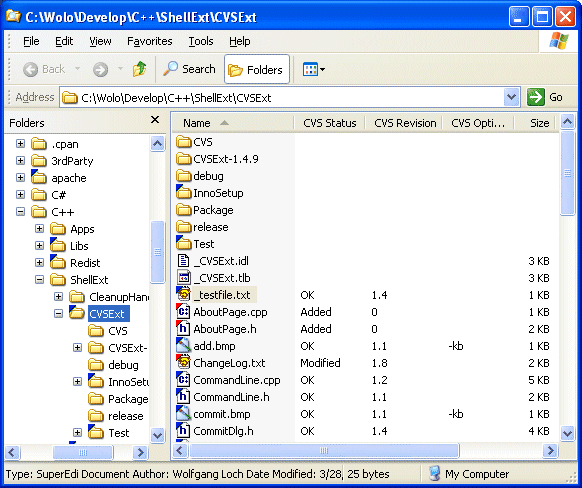
Task: Select the CVSExt-1.4.9 folder icon
Action: (183, 158)
